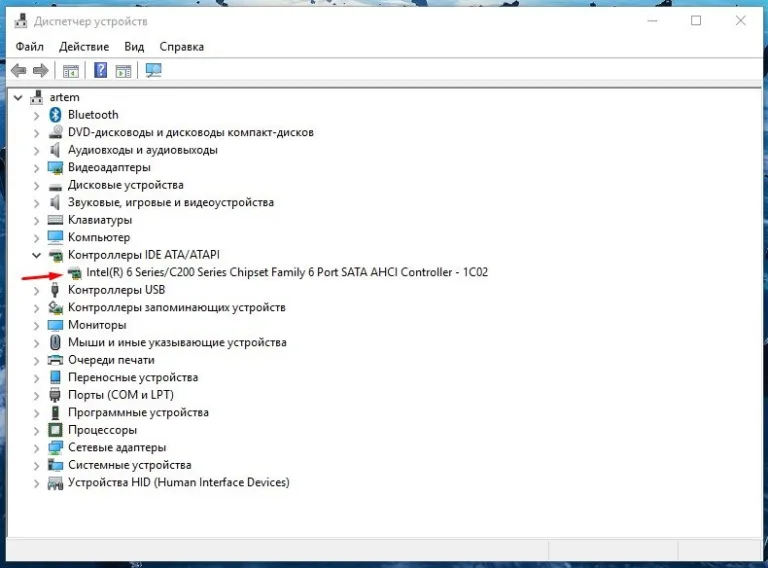Expand the Сетевые адаптеры category

click(36, 448)
